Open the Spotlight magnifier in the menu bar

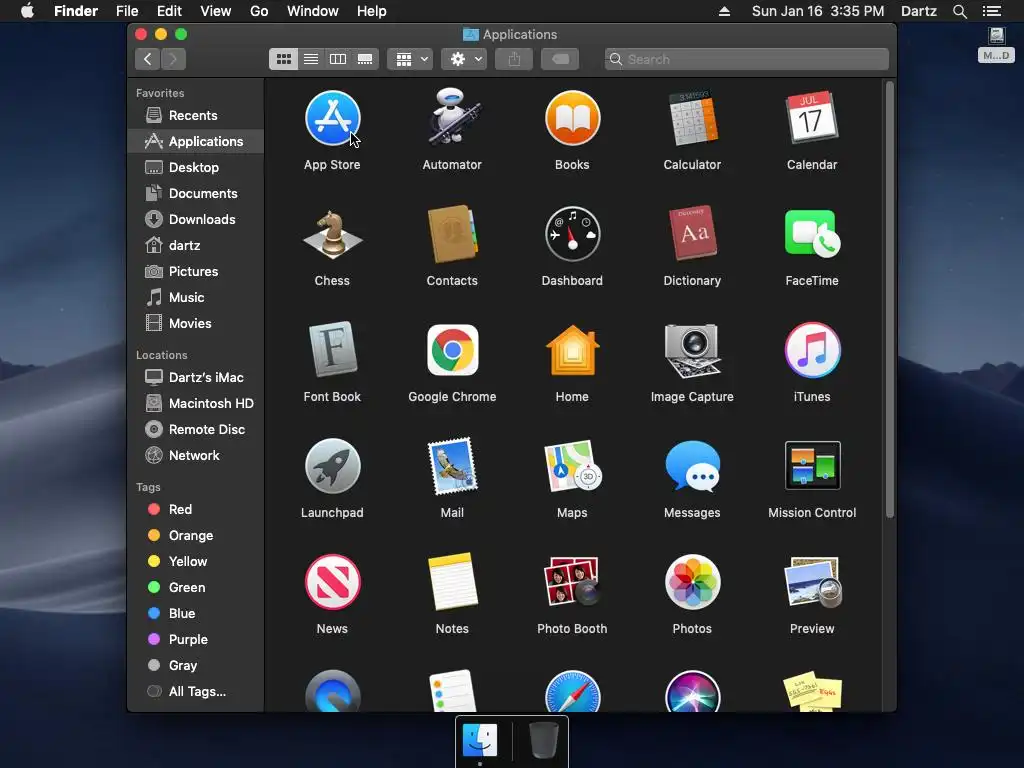959,11
